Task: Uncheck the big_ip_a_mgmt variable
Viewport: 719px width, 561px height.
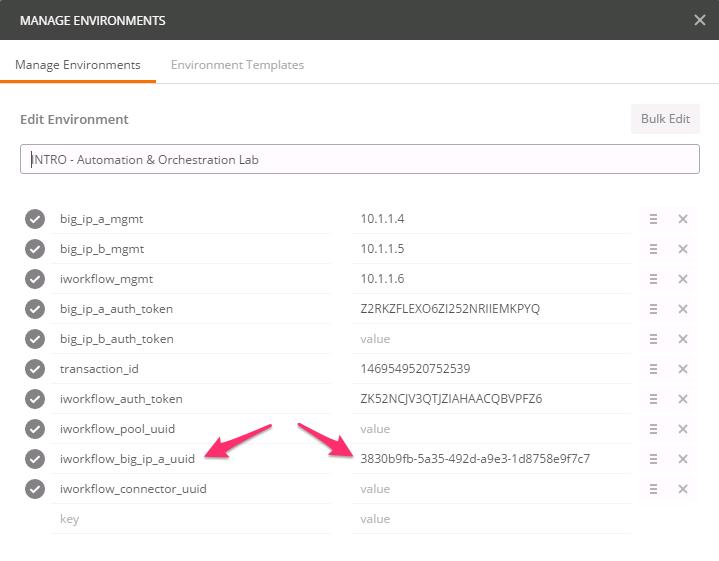Action: (x=35, y=219)
